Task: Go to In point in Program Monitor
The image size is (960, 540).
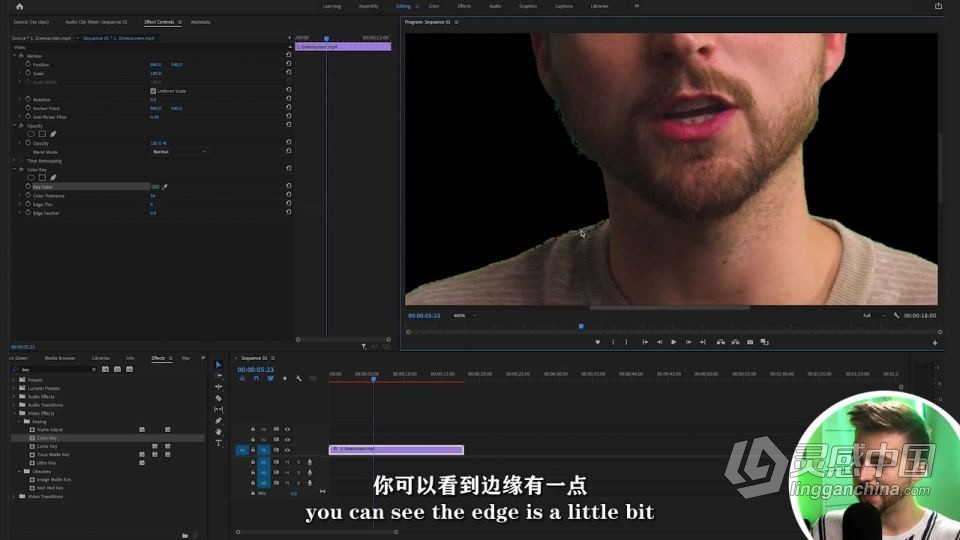Action: [645, 342]
